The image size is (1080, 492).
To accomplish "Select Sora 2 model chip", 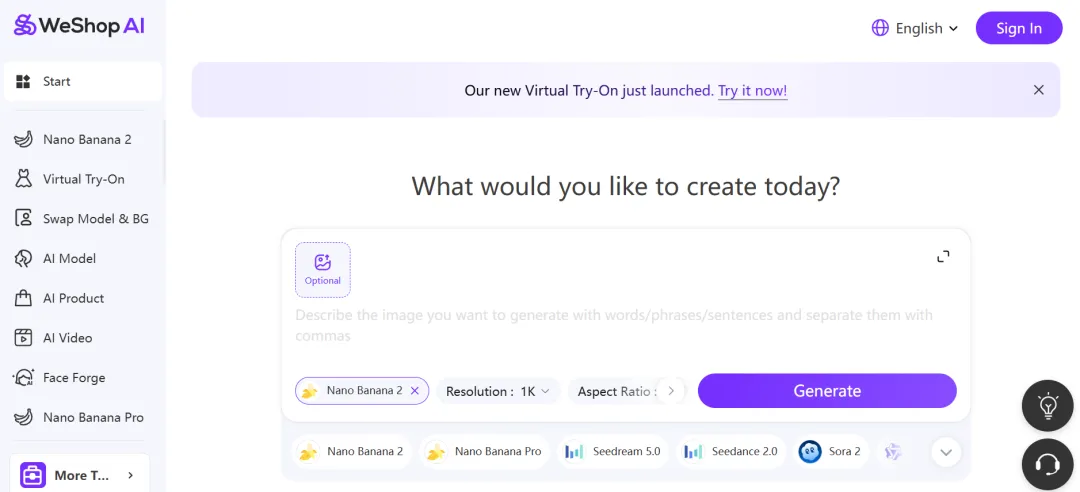I will click(x=831, y=452).
